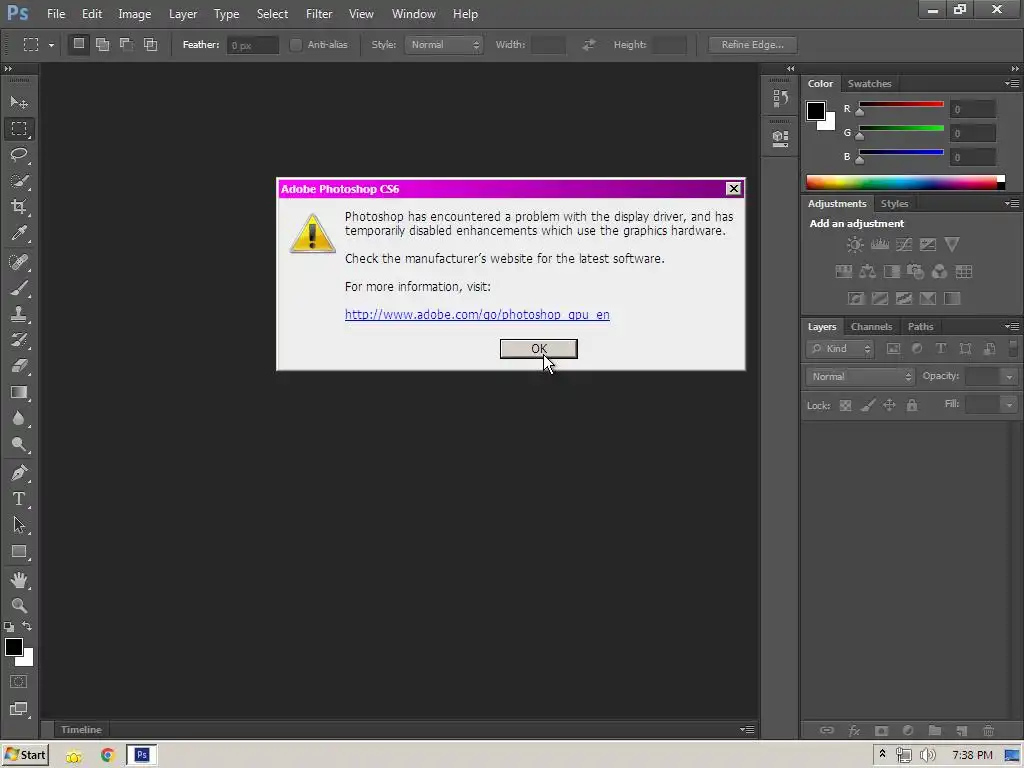This screenshot has width=1024, height=768.
Task: Toggle Lock transparent pixels
Action: 845,406
